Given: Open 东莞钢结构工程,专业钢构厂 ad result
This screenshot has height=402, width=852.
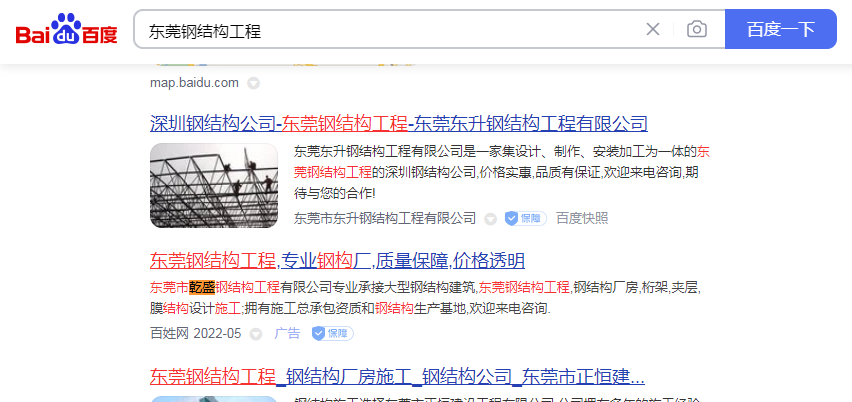Looking at the screenshot, I should click(x=337, y=261).
